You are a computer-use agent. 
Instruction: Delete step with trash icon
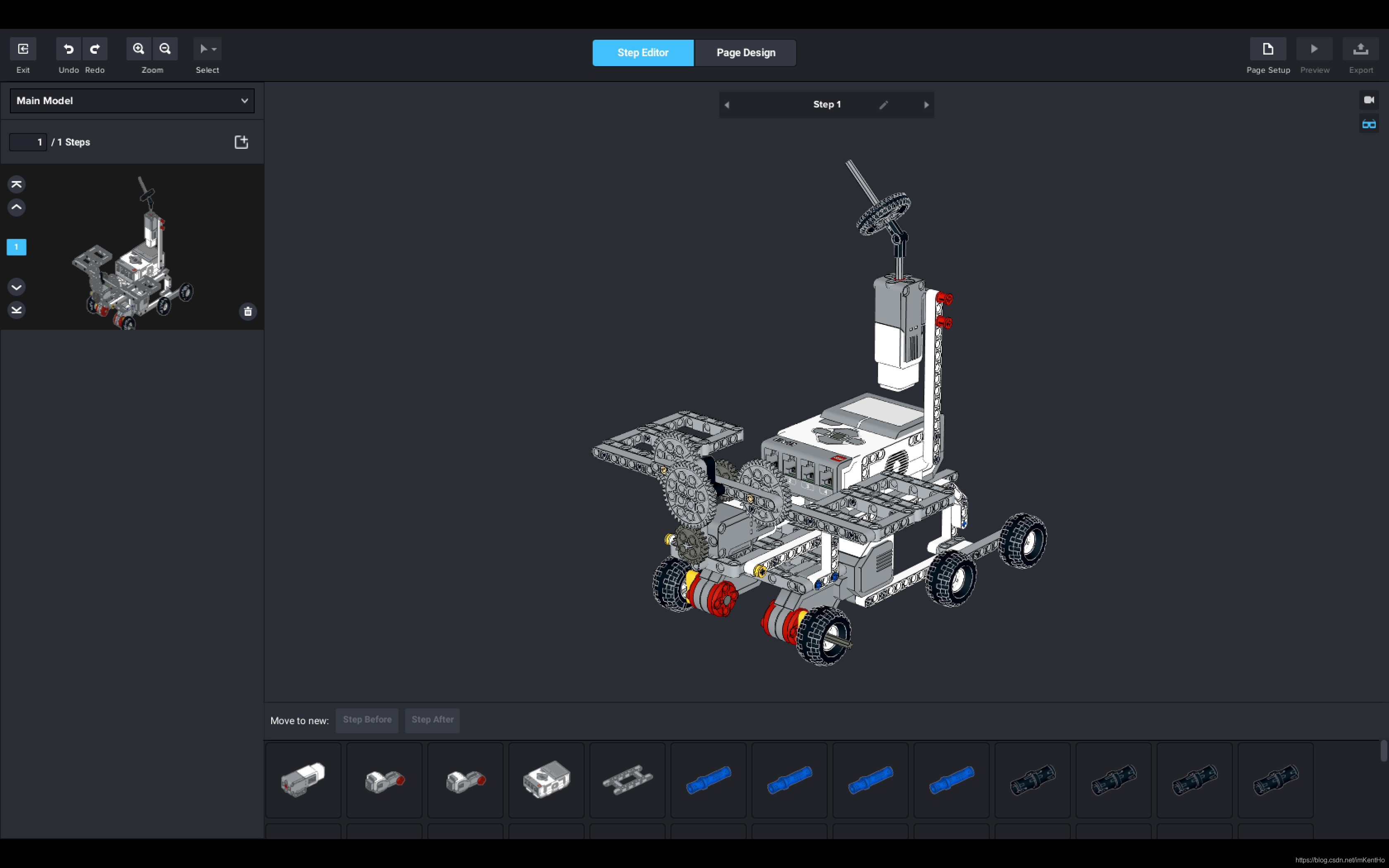click(248, 312)
